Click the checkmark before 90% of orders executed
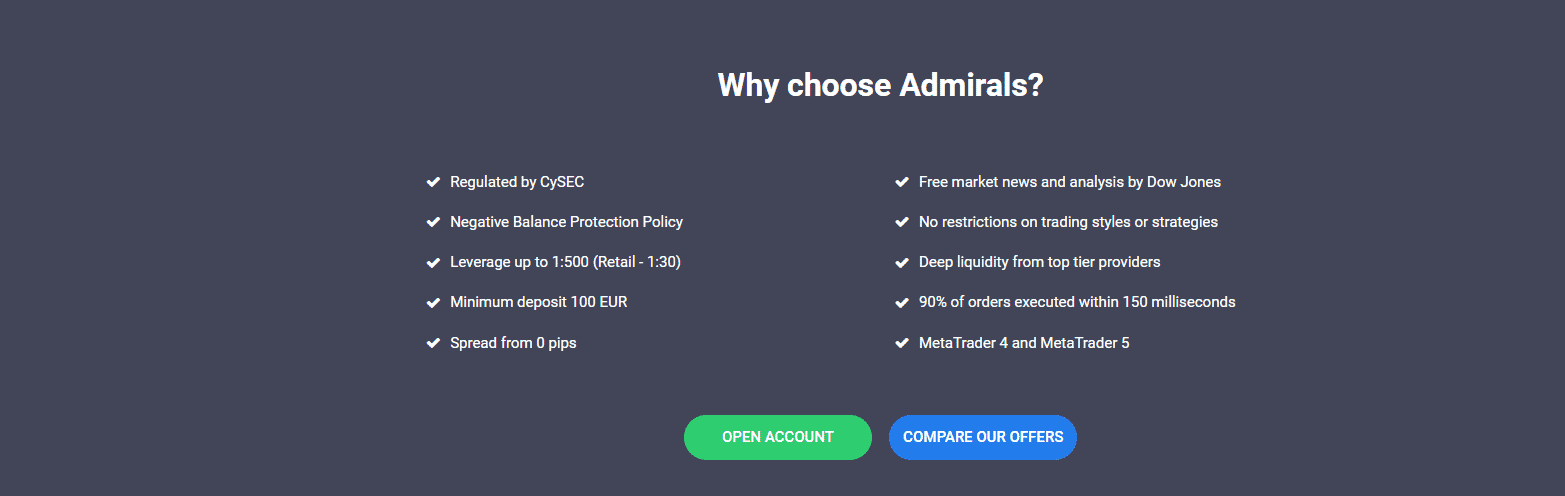 point(901,302)
